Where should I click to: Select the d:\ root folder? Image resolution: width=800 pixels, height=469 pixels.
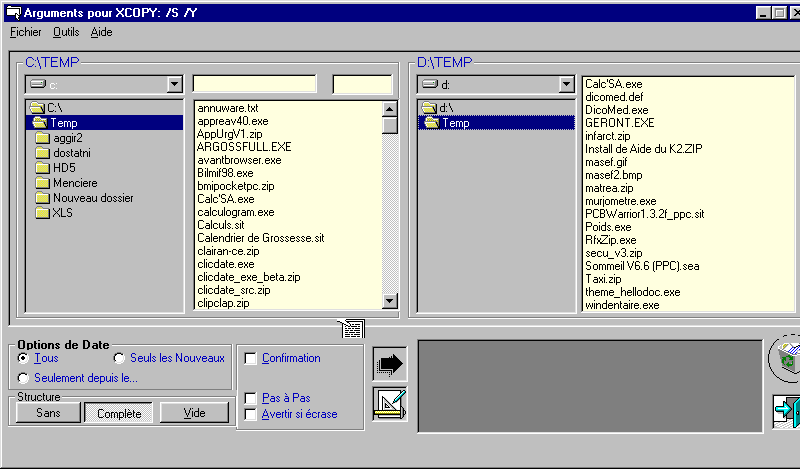coord(438,108)
